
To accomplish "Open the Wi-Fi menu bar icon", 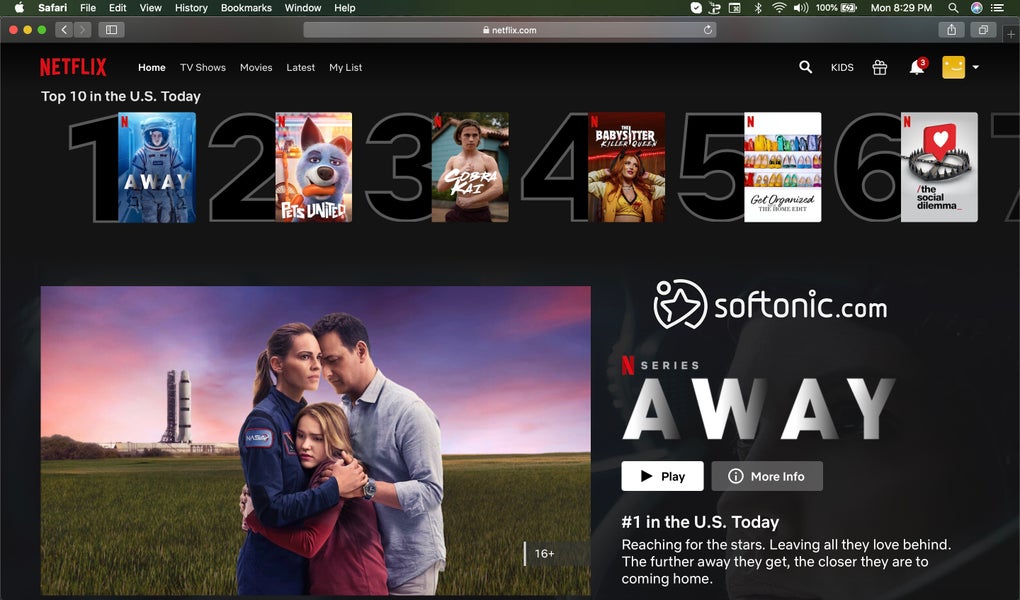I will pos(781,7).
